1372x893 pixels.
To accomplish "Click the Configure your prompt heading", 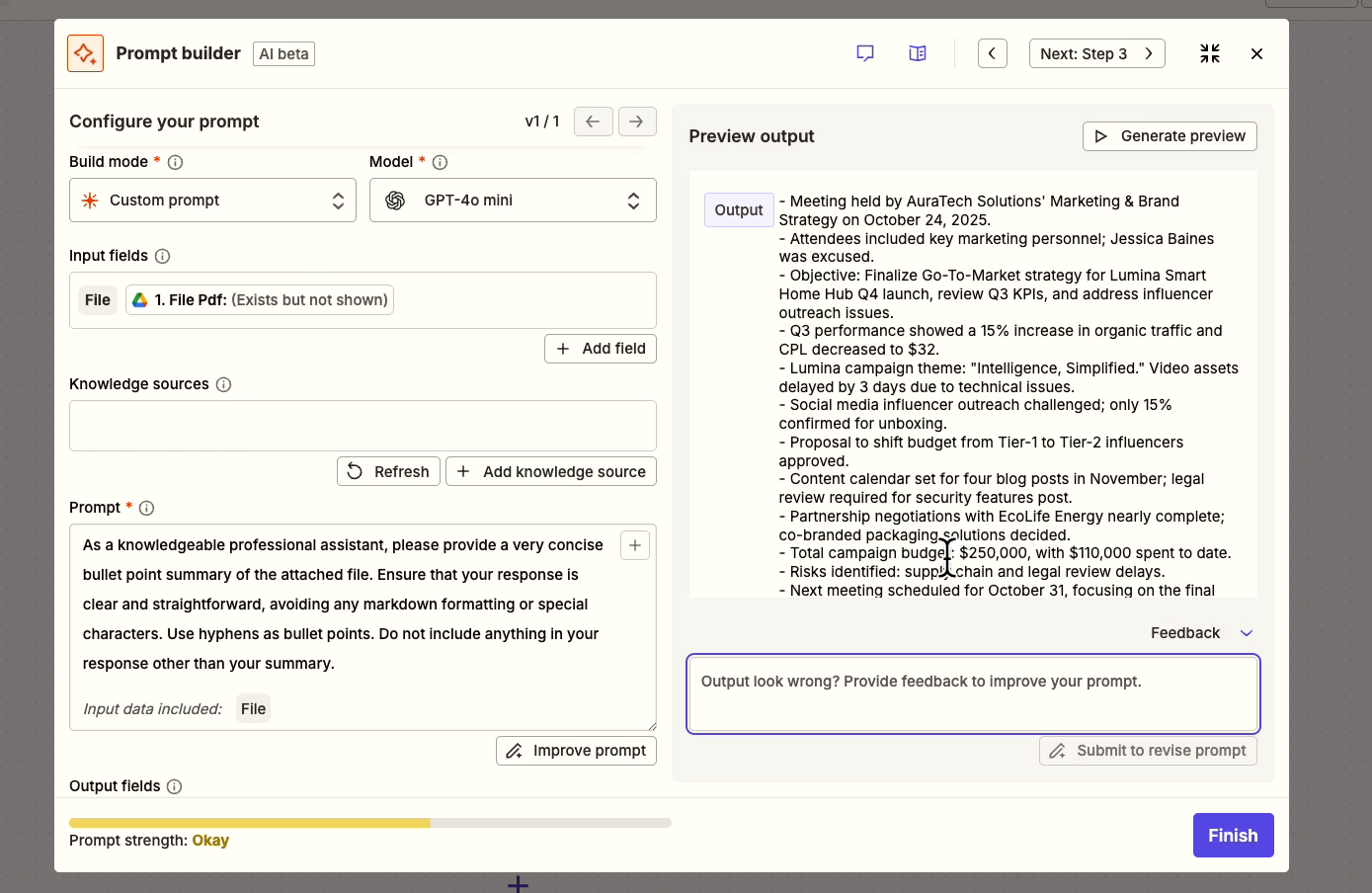I will point(164,122).
